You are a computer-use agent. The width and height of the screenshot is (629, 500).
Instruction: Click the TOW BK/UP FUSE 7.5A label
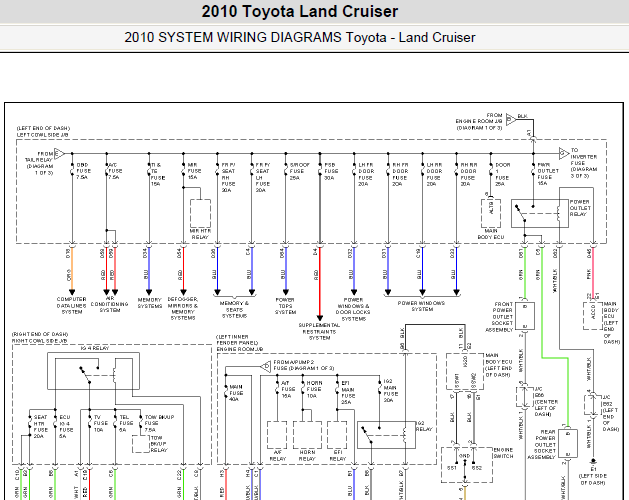pos(159,423)
